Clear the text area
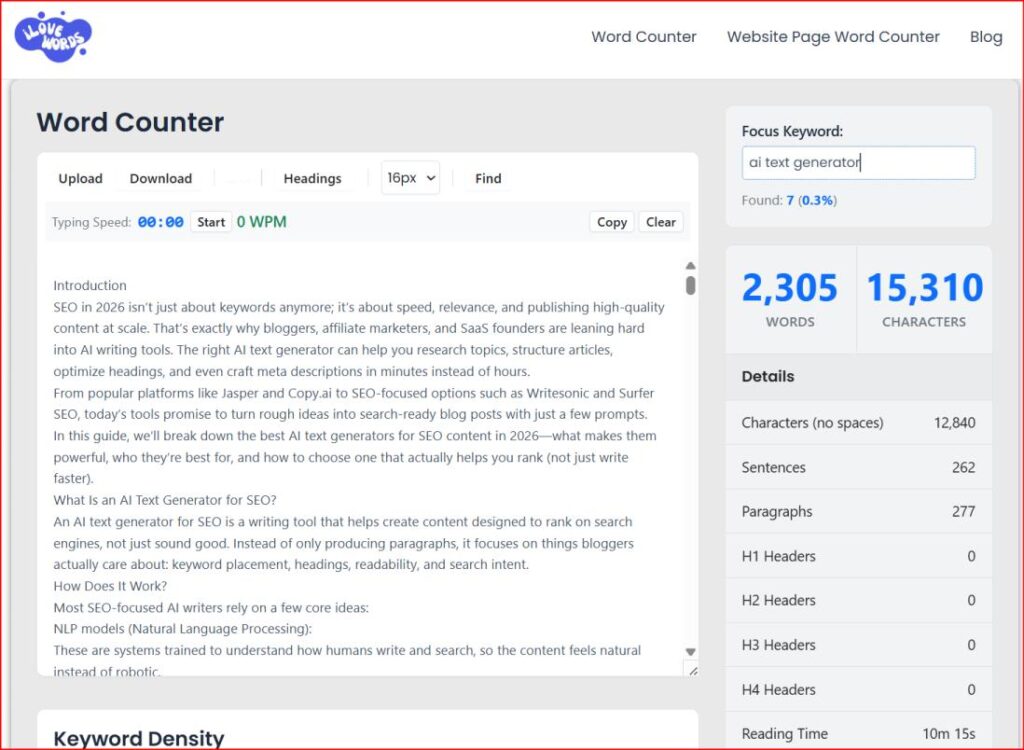The width and height of the screenshot is (1024, 750). pos(661,222)
